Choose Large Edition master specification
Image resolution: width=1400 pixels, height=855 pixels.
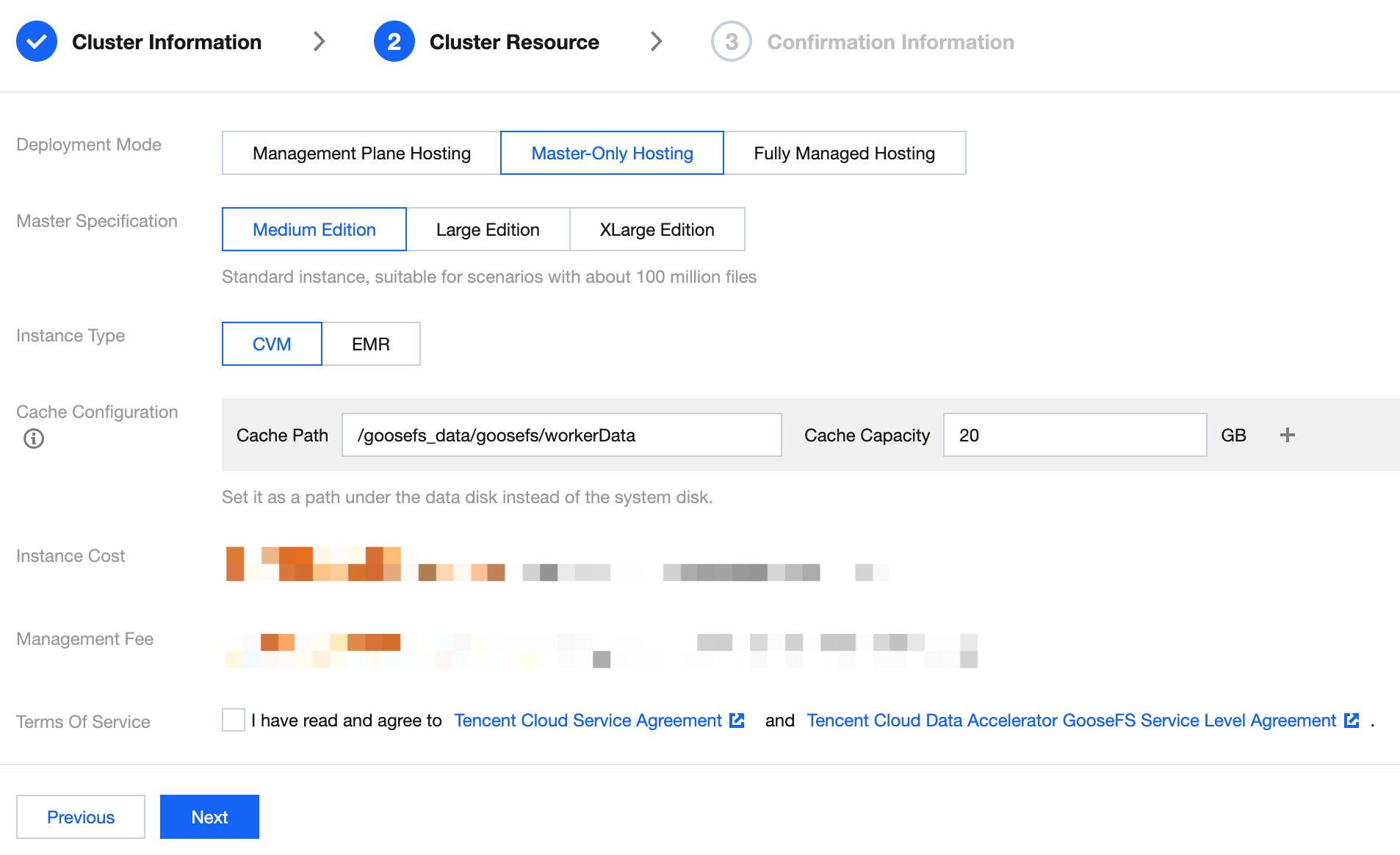(488, 229)
